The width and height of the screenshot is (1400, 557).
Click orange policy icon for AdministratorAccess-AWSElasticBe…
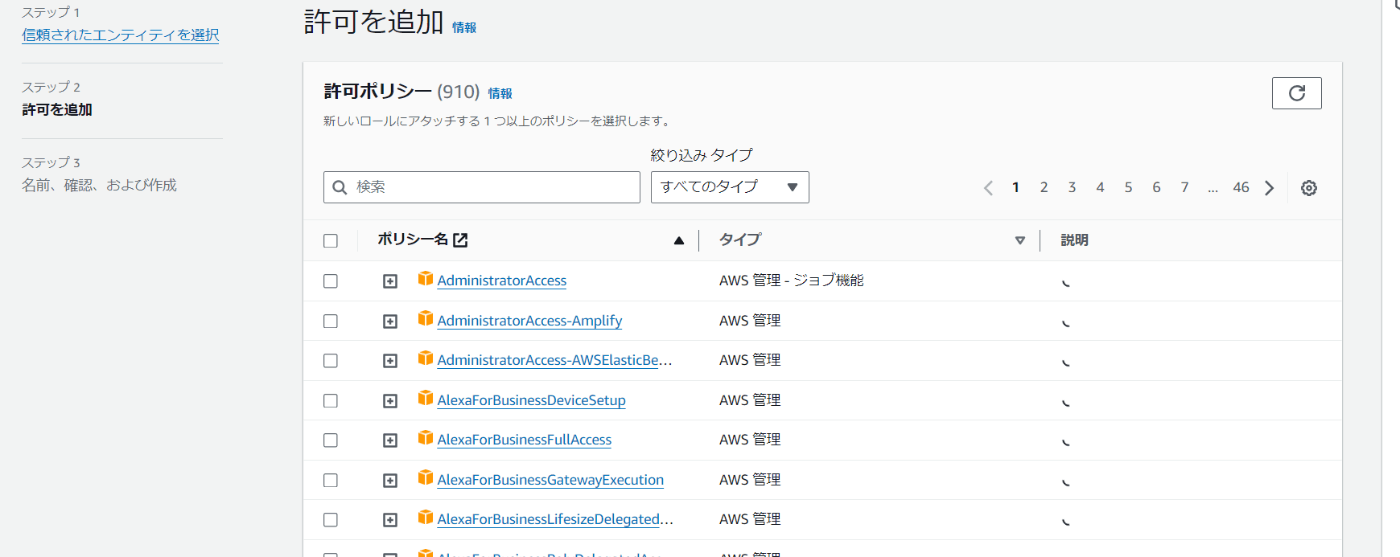tap(426, 359)
